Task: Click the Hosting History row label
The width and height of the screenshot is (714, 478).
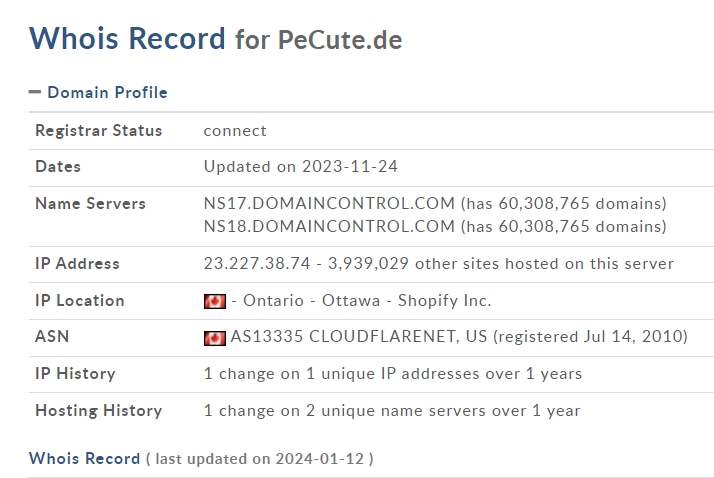Action: pos(98,411)
